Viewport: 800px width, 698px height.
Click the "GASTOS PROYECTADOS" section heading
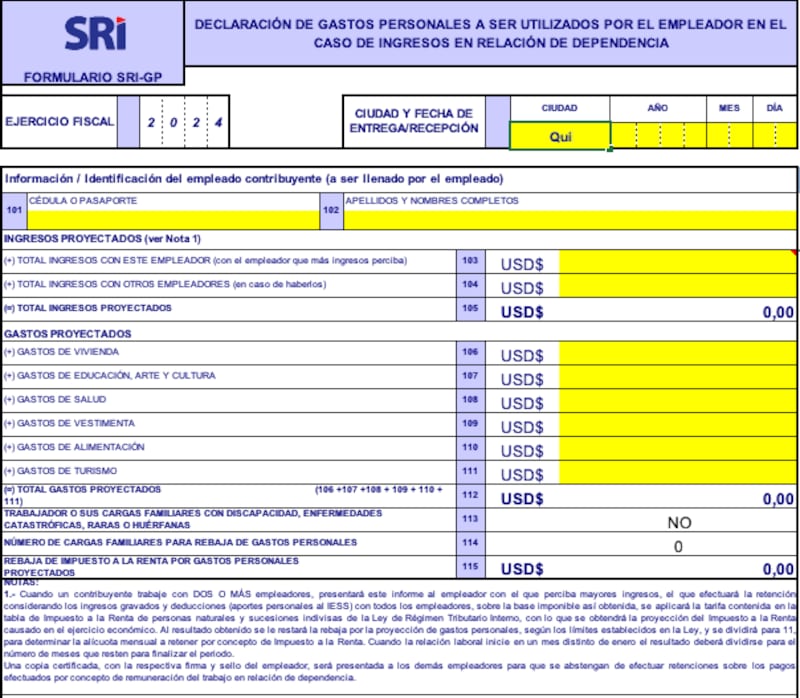68,334
